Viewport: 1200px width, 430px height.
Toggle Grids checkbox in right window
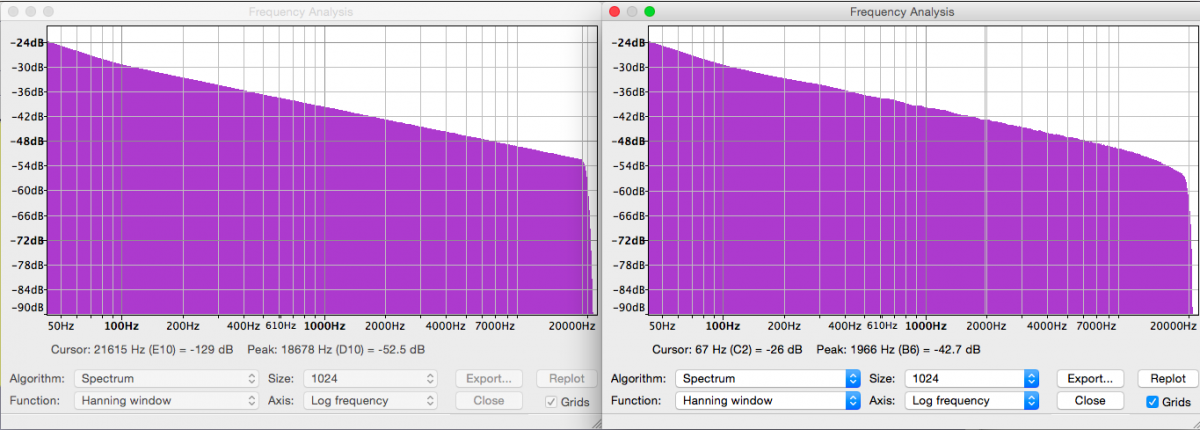[1153, 402]
